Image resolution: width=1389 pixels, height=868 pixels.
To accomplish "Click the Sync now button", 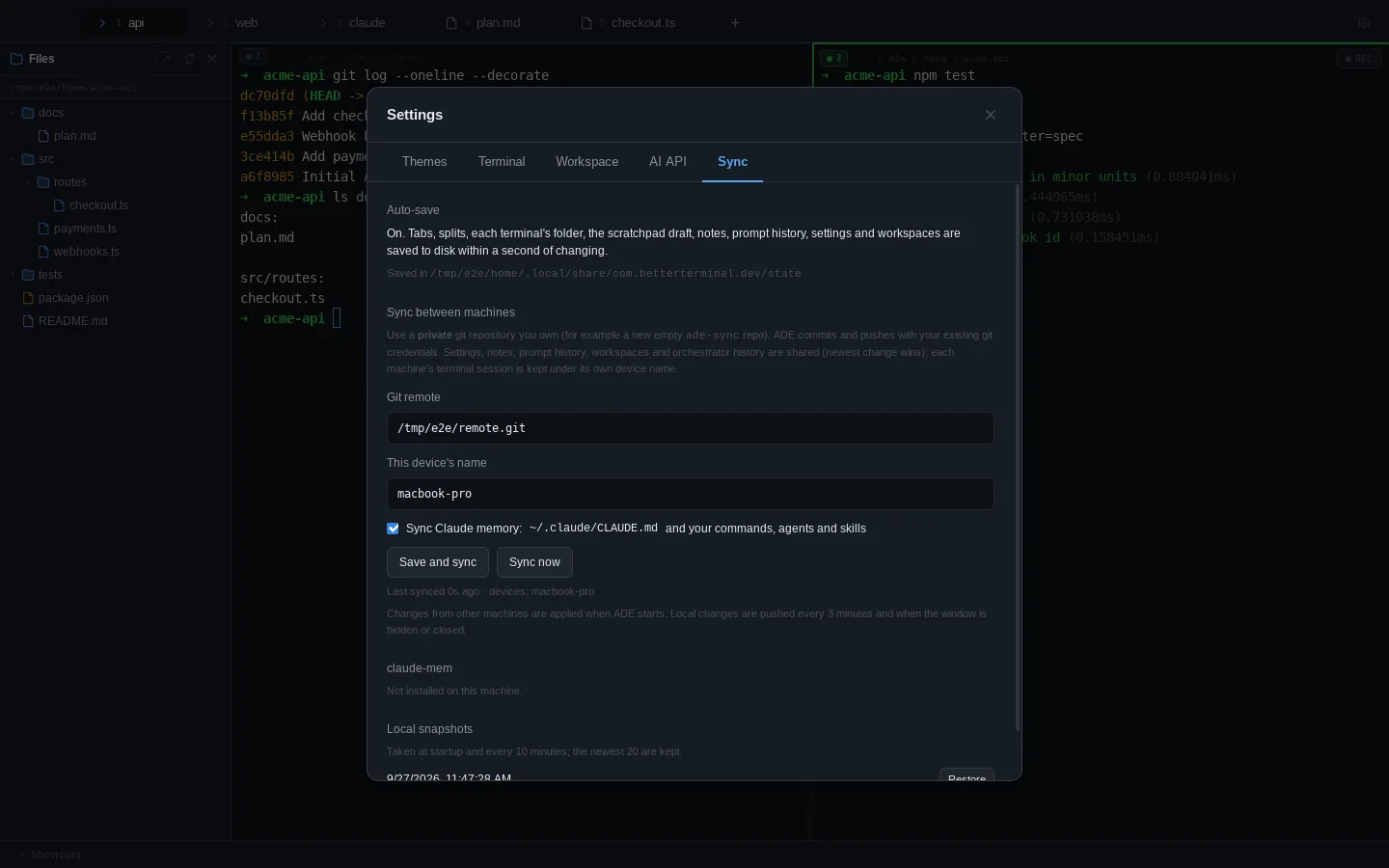I will click(534, 562).
